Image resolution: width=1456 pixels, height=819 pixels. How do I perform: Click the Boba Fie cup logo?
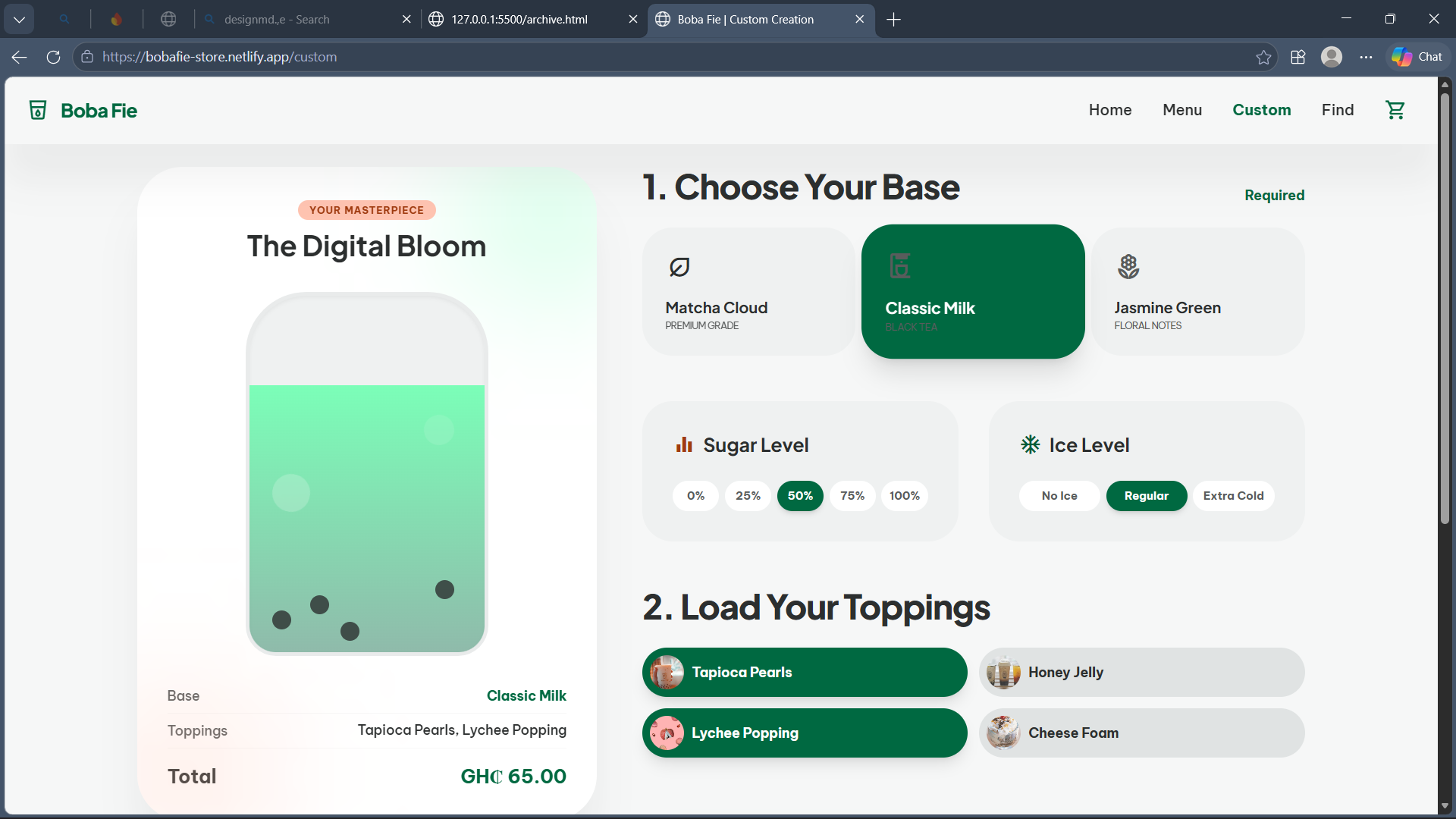point(38,110)
